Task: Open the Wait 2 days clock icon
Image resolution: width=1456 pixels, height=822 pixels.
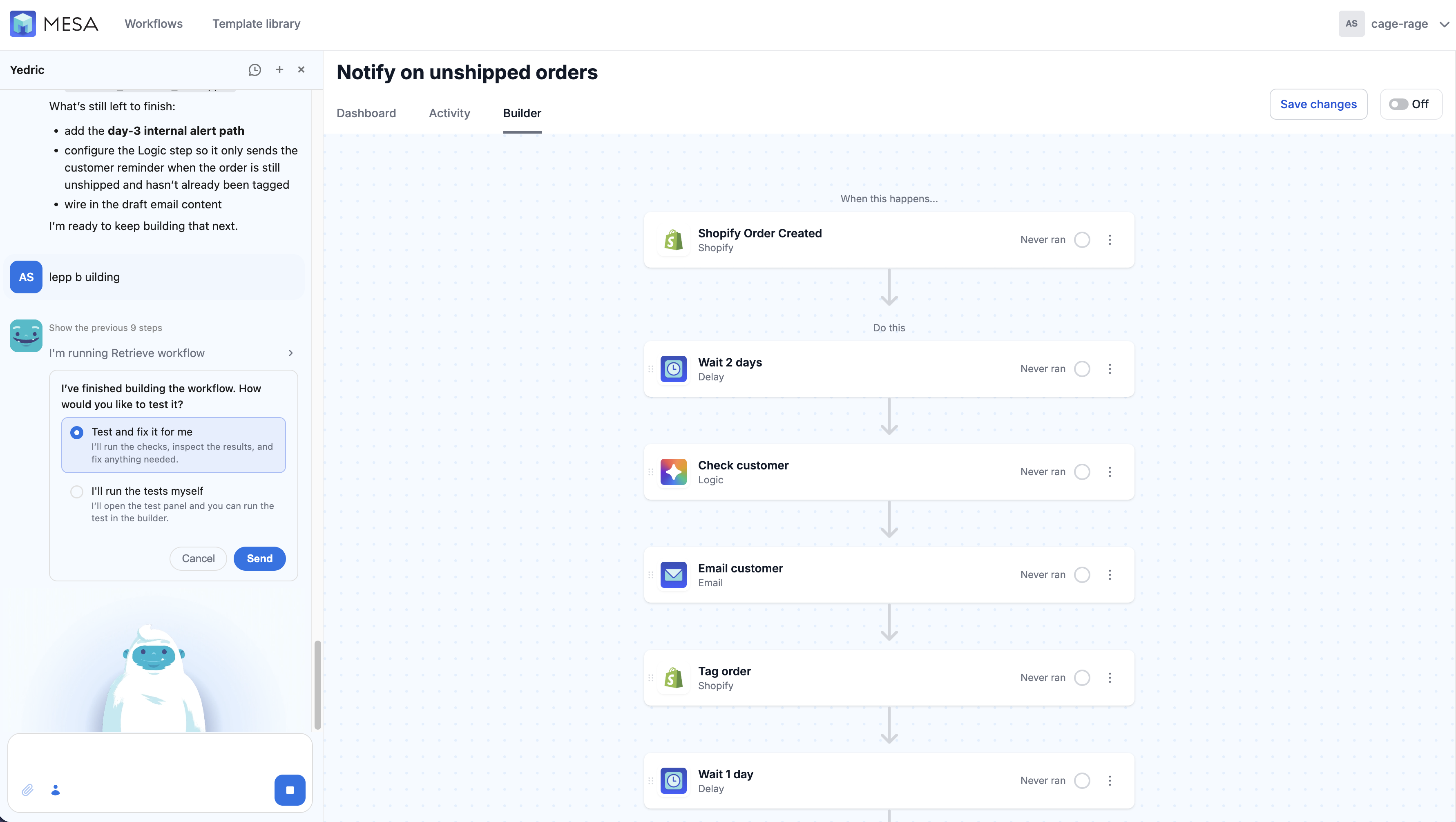Action: click(x=673, y=369)
